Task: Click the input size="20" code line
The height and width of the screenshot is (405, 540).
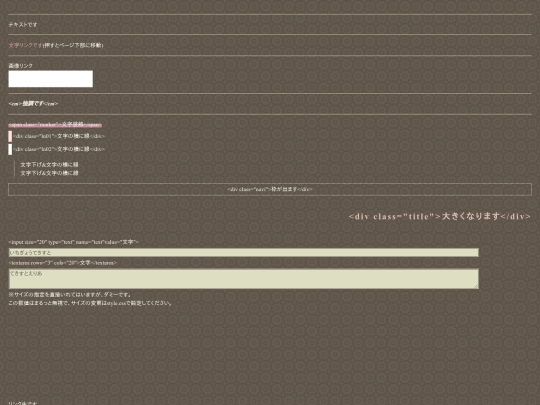Action: (x=74, y=242)
